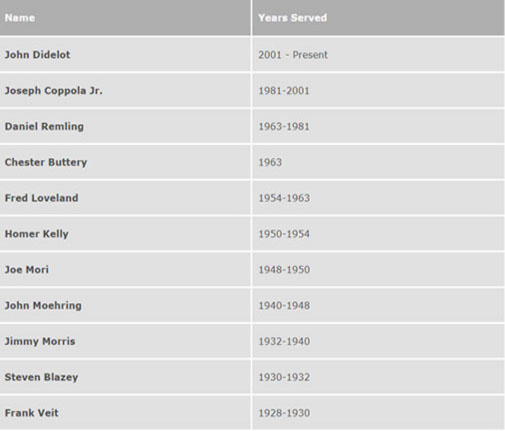Screen dimensions: 505x431
Task: Select the John Didelot name cell
Action: pyautogui.click(x=125, y=54)
